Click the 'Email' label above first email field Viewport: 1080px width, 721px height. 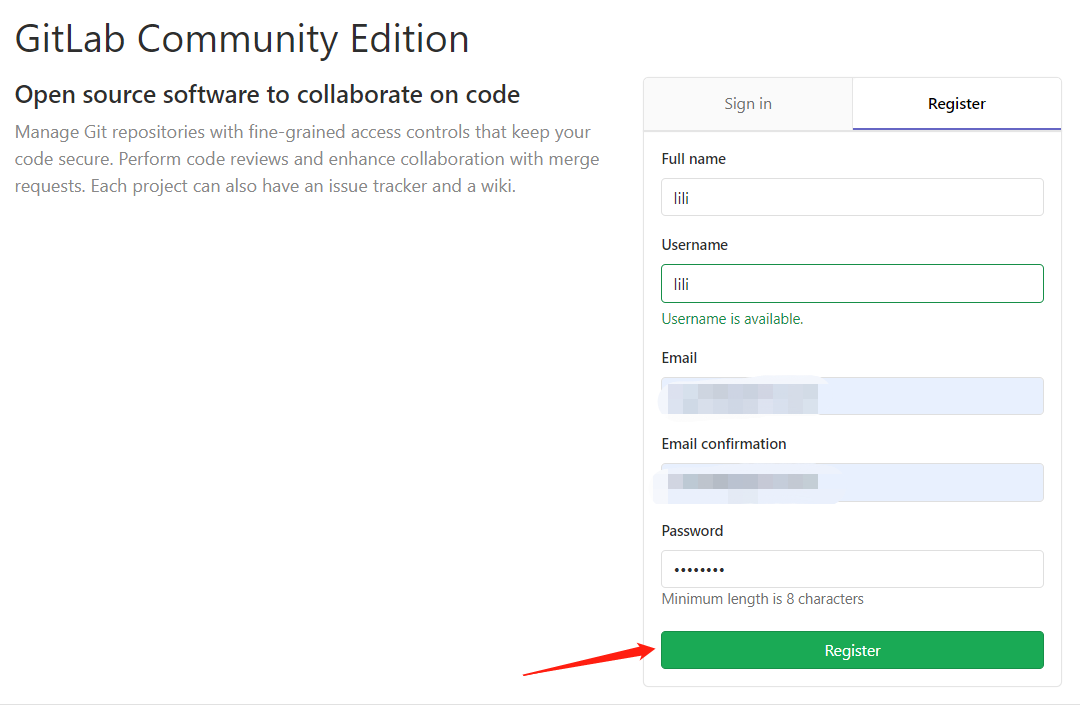pyautogui.click(x=679, y=358)
